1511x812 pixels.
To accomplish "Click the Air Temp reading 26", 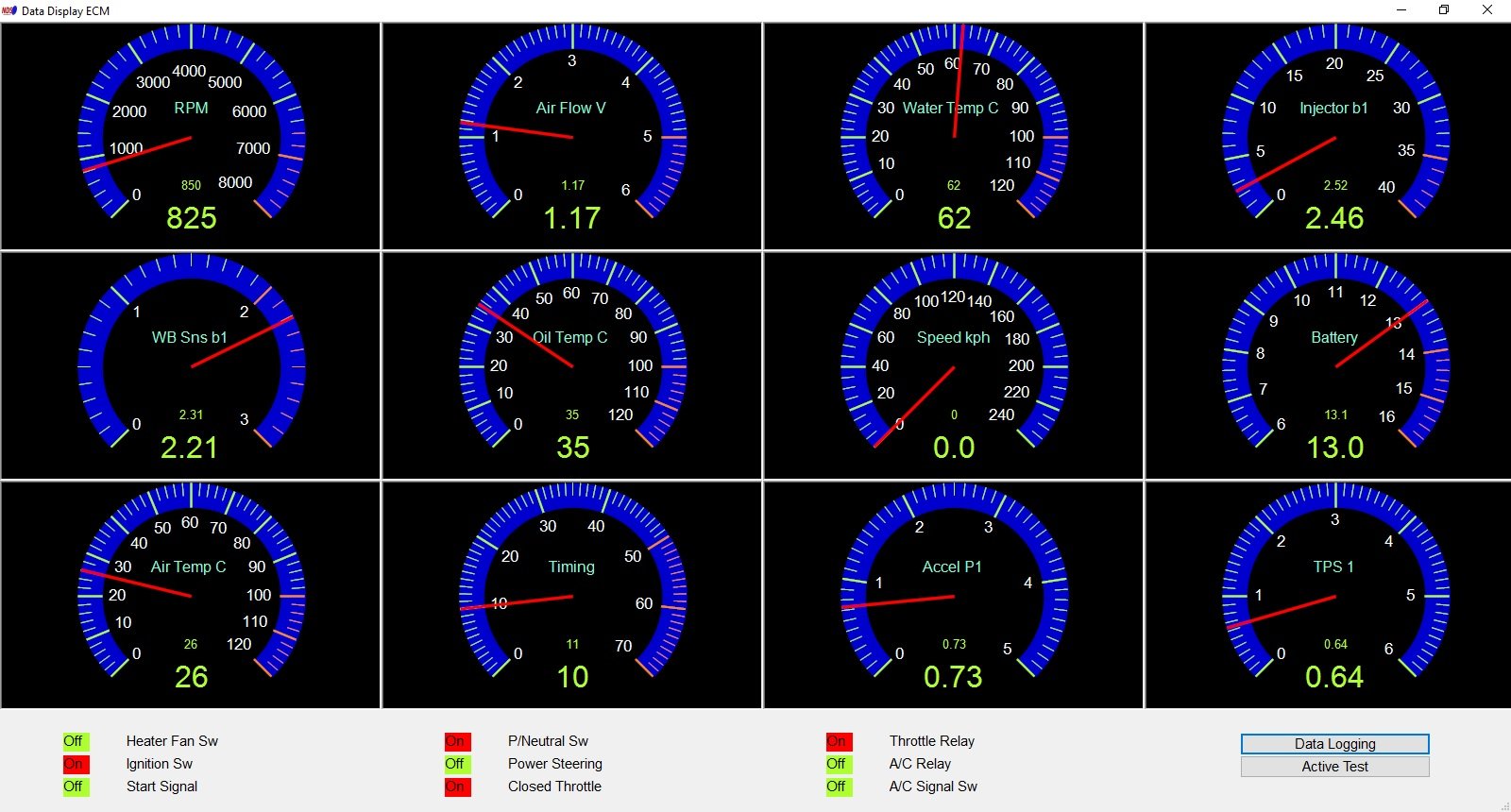I will pos(191,677).
